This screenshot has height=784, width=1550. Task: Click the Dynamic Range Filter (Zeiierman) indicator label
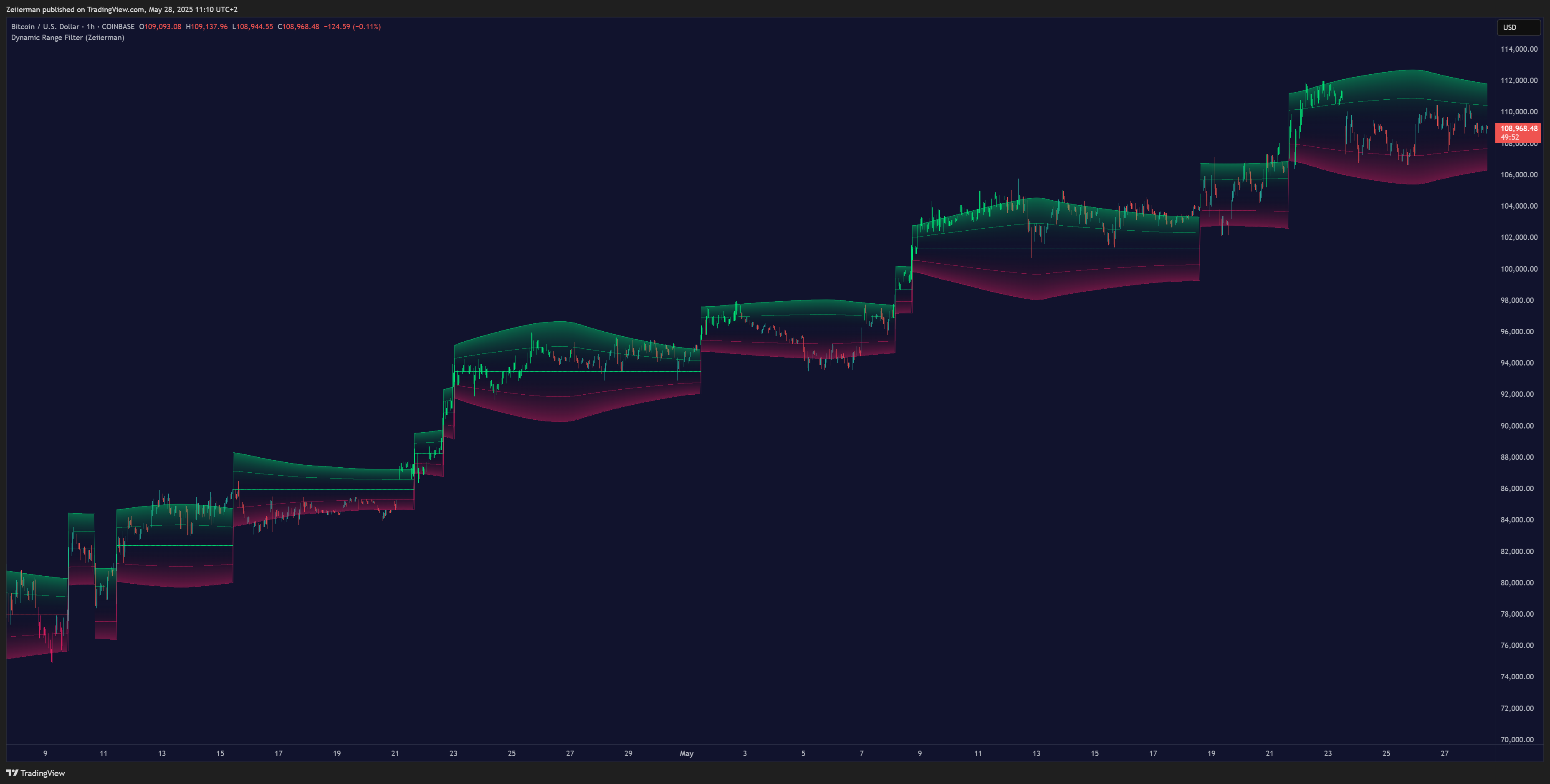coord(67,38)
